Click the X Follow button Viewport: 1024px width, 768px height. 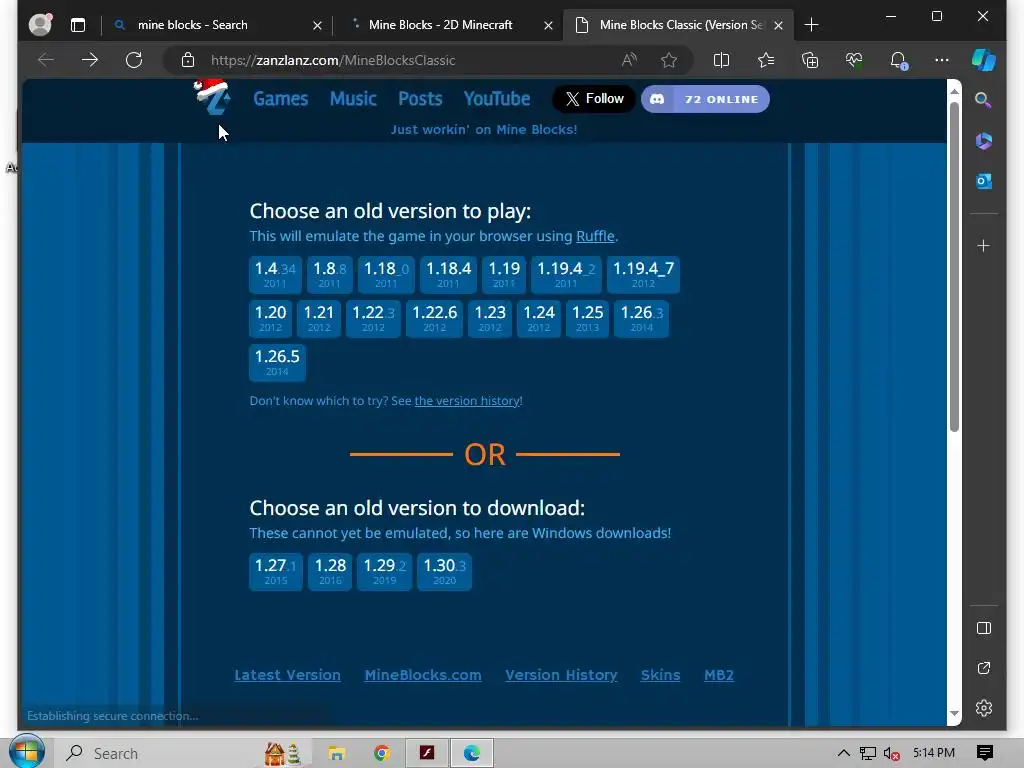(x=594, y=99)
